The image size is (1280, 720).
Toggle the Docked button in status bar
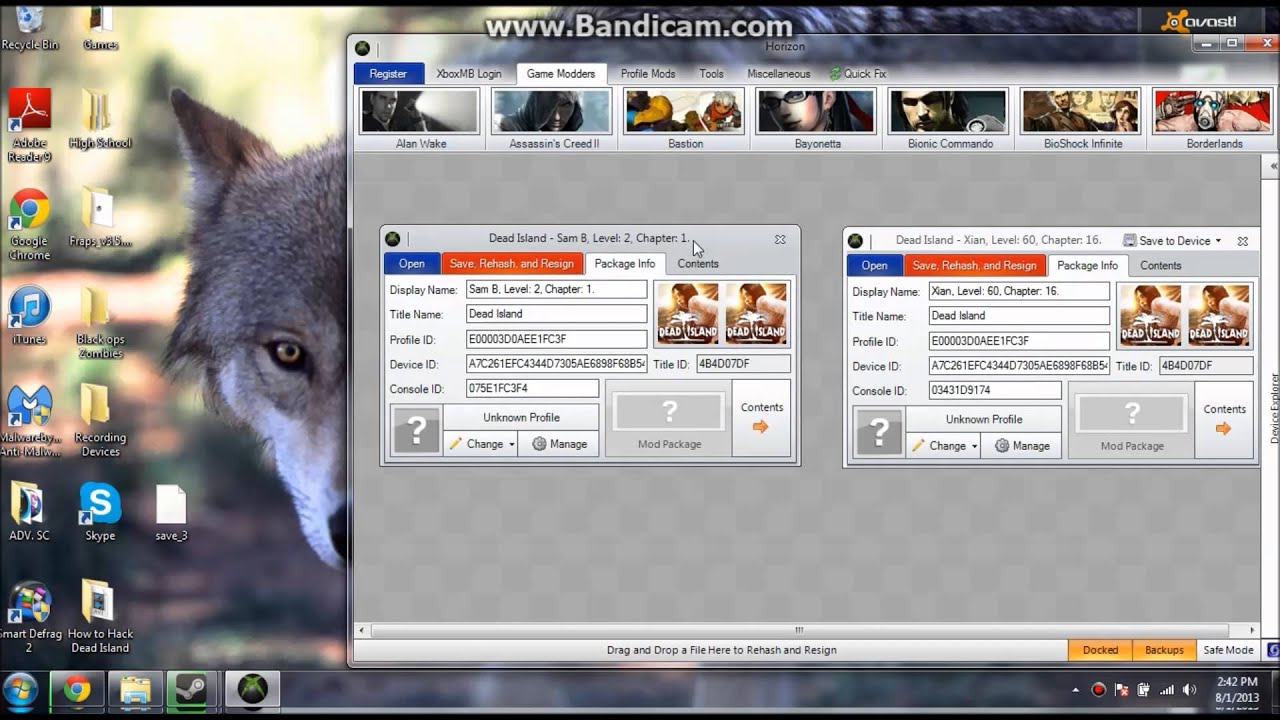pos(1100,650)
